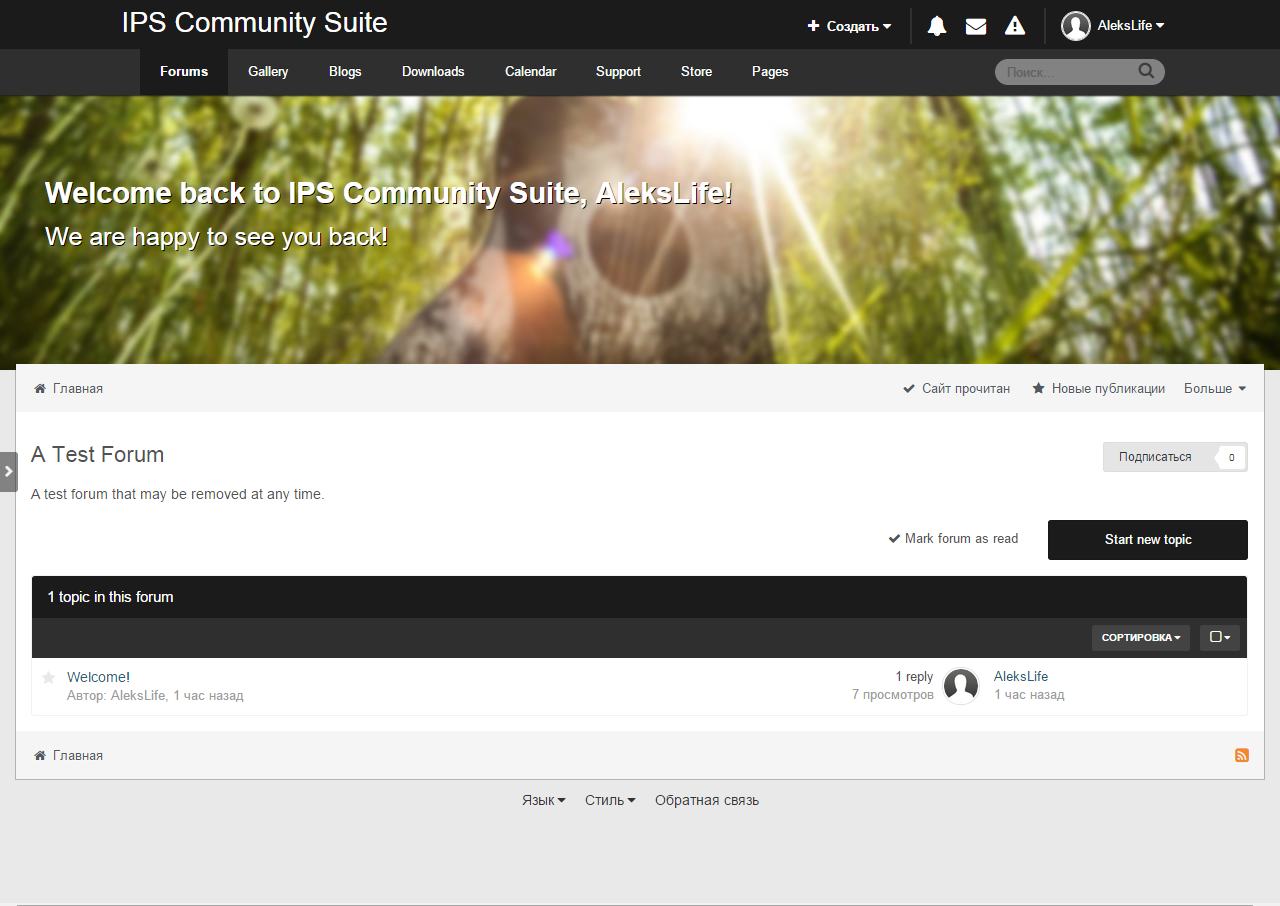Open the Calendar tab
1280x906 pixels.
tap(530, 72)
